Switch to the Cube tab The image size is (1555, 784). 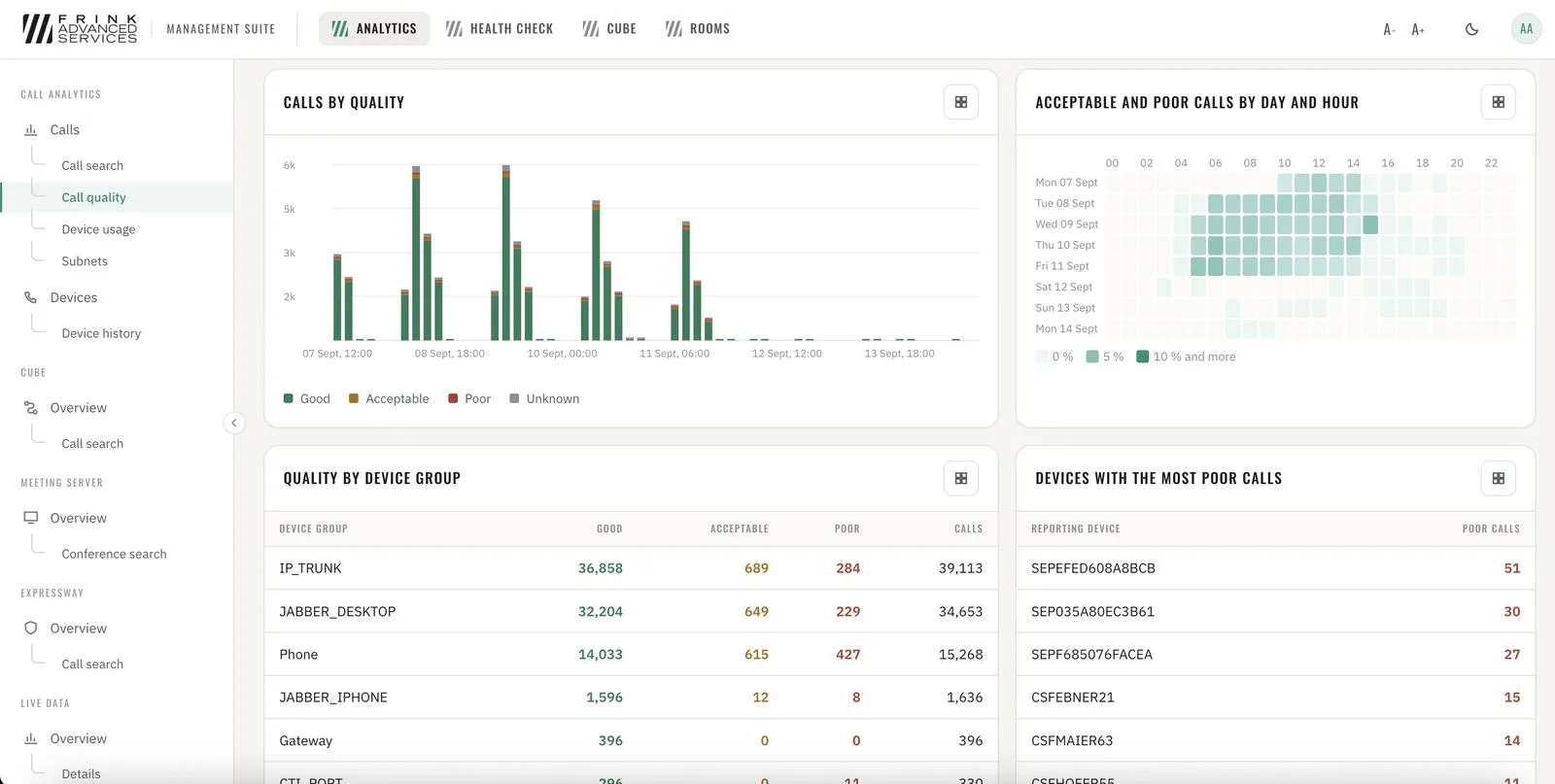tap(609, 29)
